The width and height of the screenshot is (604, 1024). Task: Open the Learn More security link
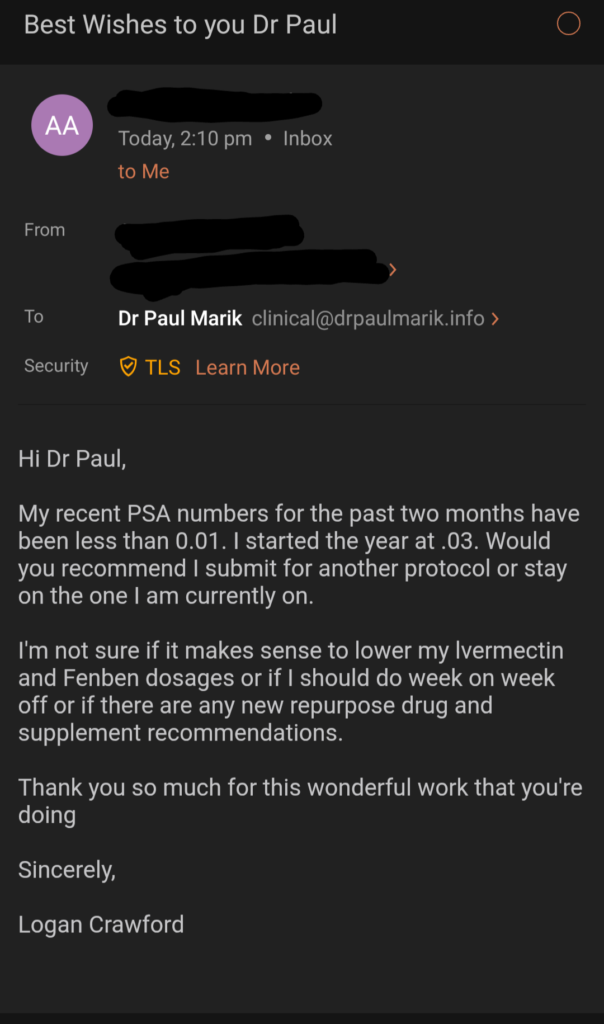coord(247,367)
